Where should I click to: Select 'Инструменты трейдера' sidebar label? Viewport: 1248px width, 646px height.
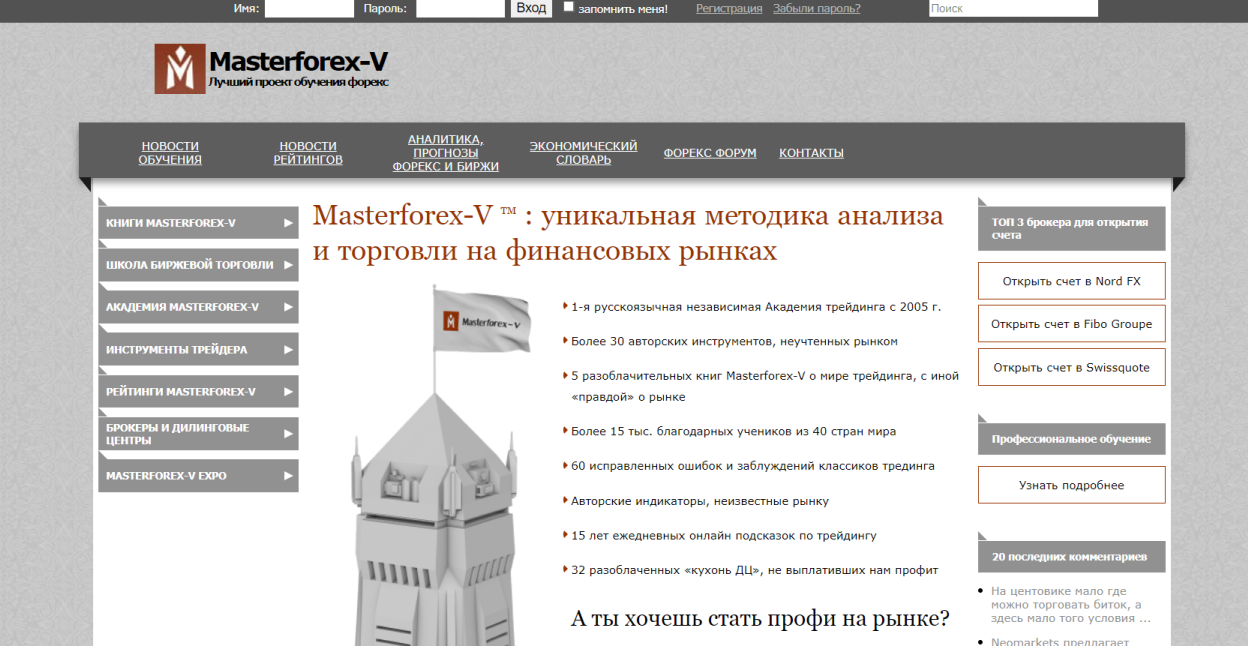(x=176, y=350)
